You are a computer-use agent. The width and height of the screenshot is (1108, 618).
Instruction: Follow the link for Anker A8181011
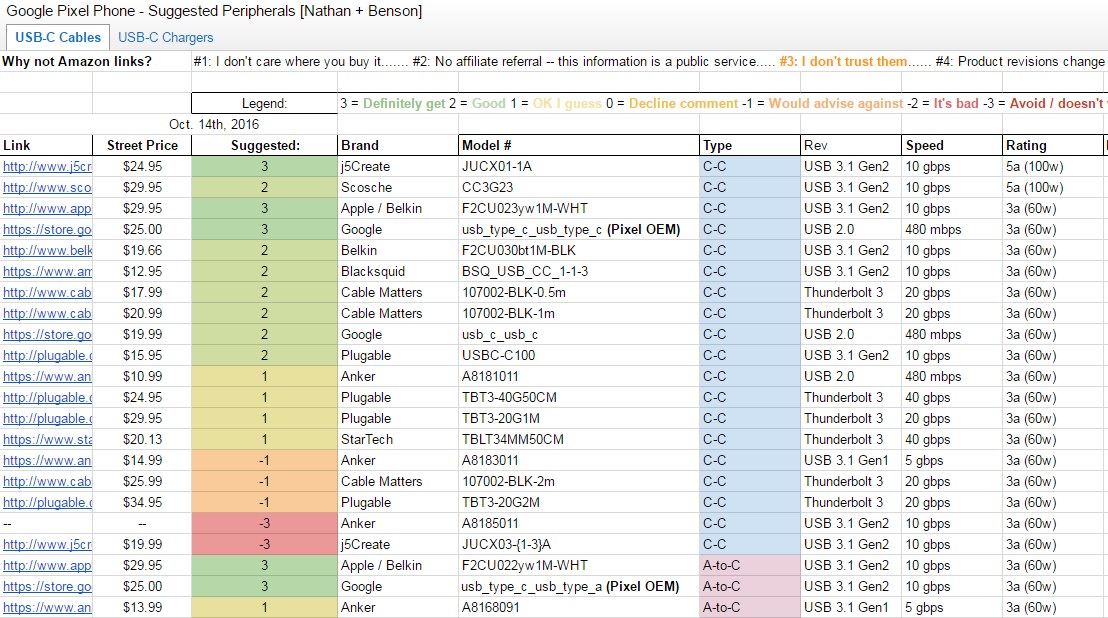47,376
